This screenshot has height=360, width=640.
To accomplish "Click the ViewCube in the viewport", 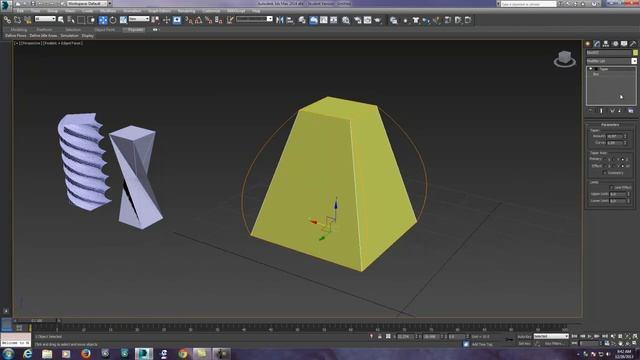I will [564, 59].
